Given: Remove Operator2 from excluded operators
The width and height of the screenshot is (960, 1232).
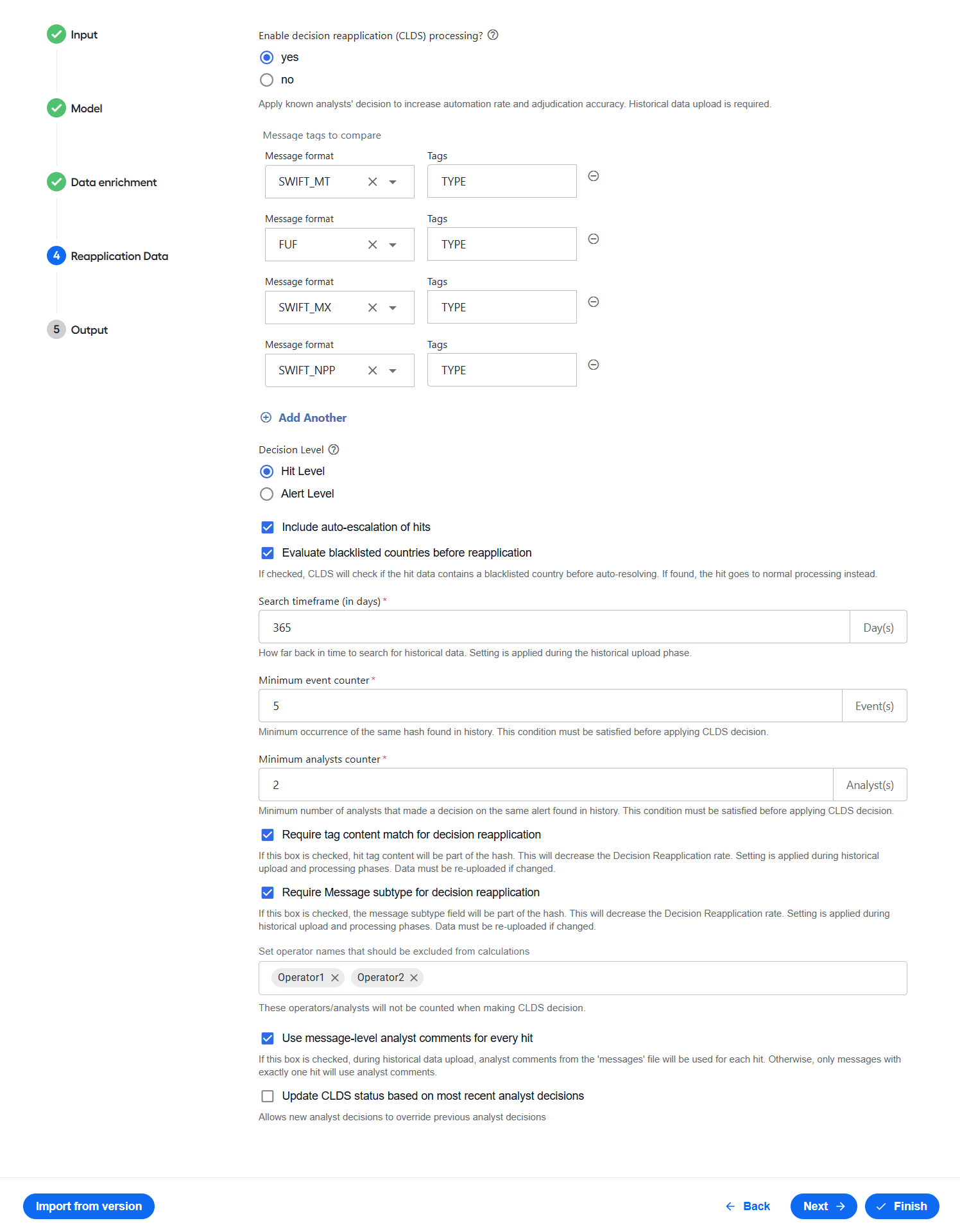Looking at the screenshot, I should pos(414,978).
